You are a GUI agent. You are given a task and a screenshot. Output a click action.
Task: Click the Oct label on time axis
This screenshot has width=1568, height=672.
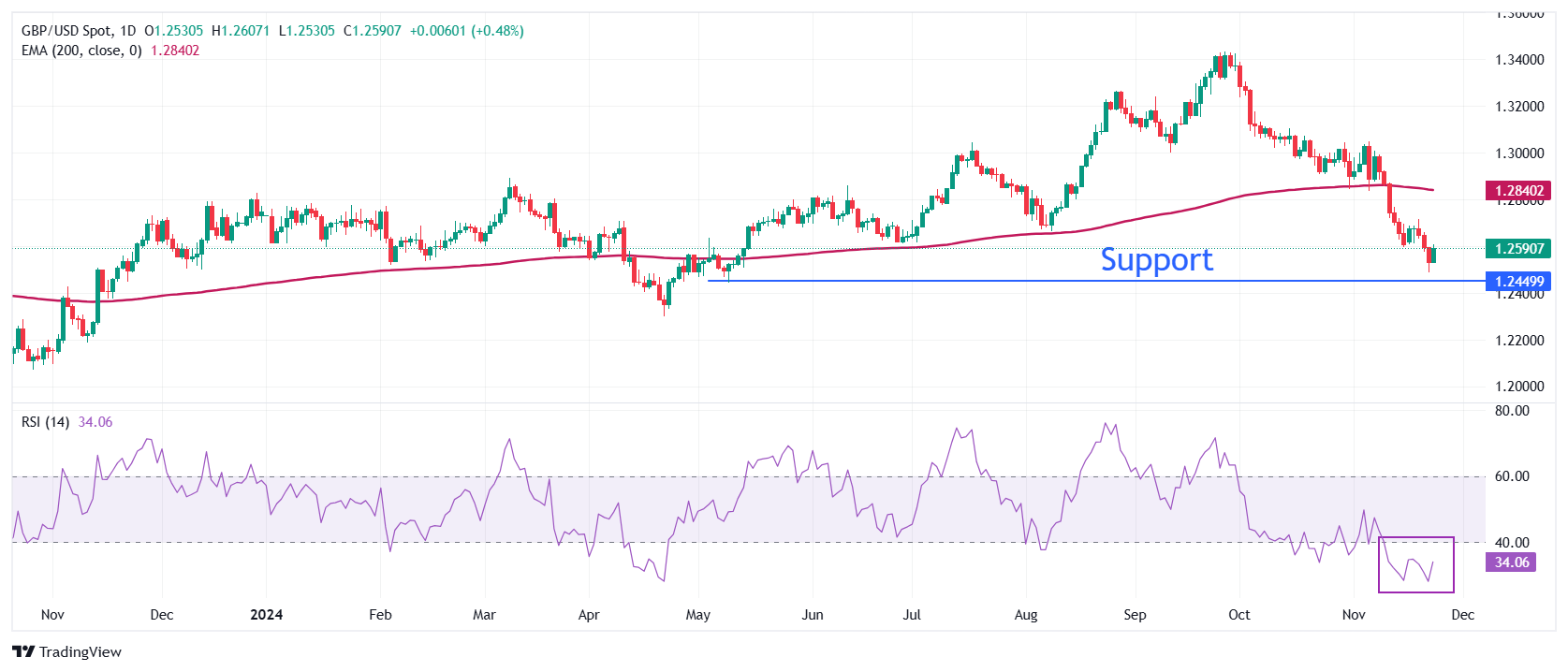point(1238,615)
